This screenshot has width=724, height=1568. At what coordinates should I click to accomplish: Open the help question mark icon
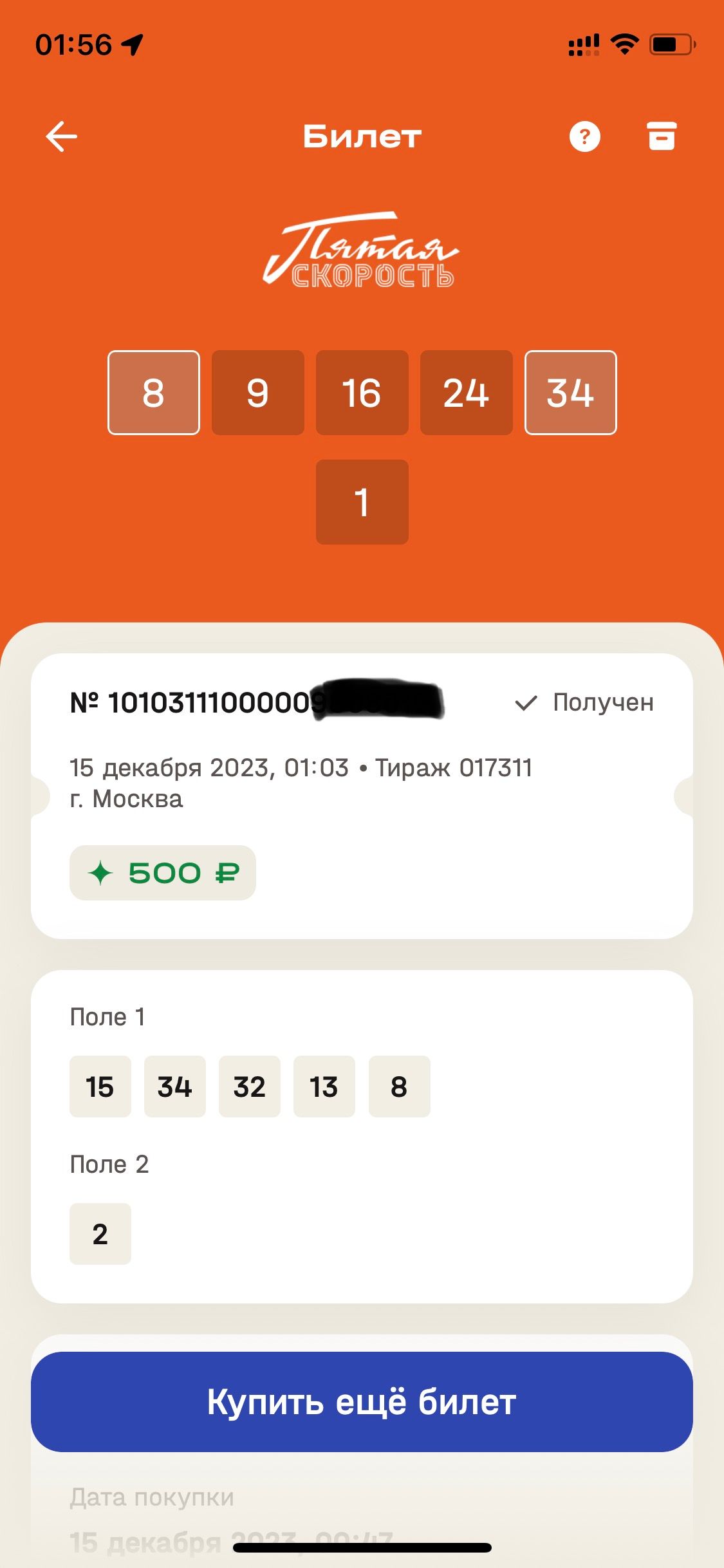point(584,136)
